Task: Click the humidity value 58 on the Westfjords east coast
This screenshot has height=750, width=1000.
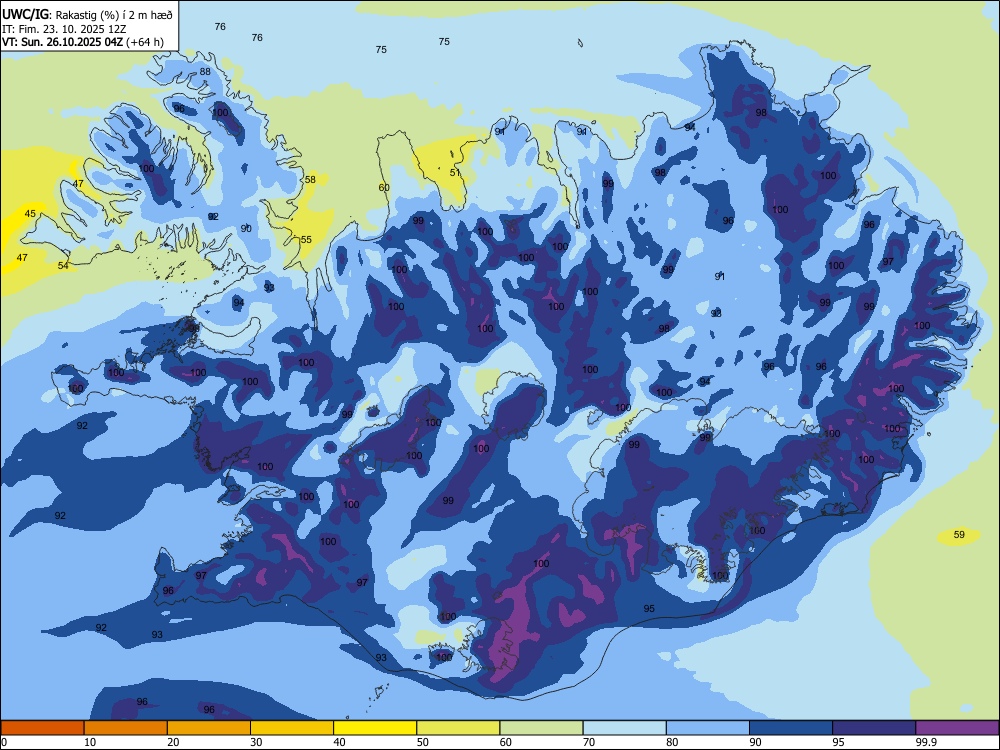Action: pyautogui.click(x=310, y=180)
